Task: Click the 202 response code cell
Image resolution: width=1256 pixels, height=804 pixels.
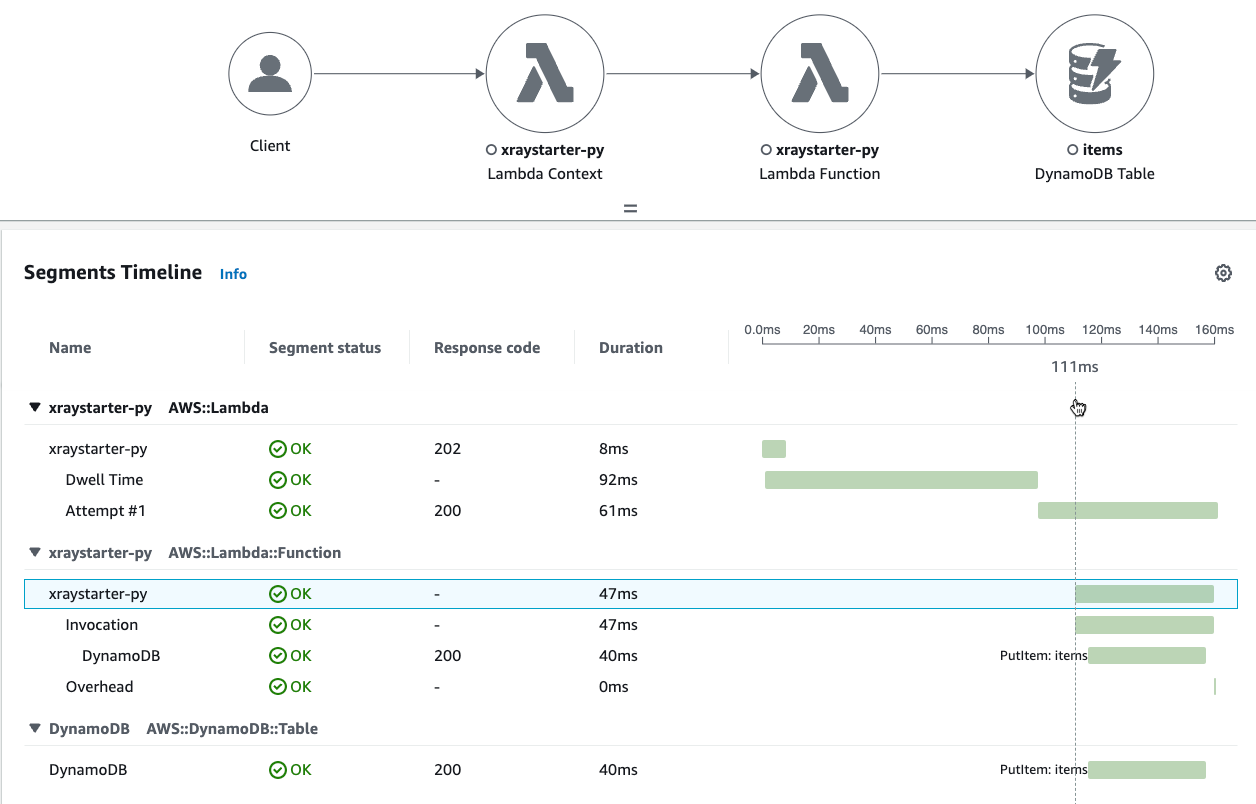Action: (447, 449)
